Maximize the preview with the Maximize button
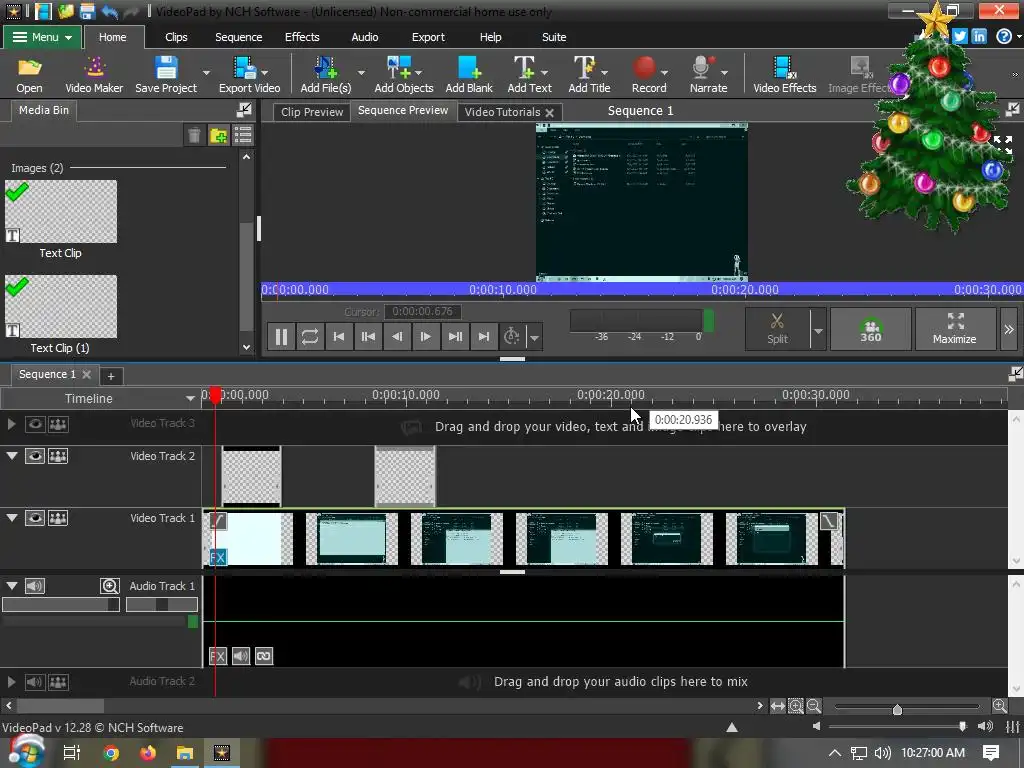The height and width of the screenshot is (768, 1024). point(954,328)
